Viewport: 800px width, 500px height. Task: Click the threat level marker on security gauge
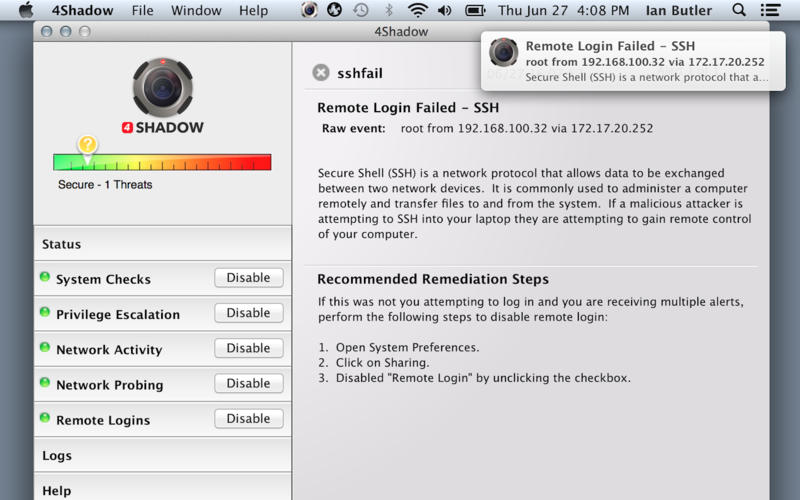coord(88,147)
